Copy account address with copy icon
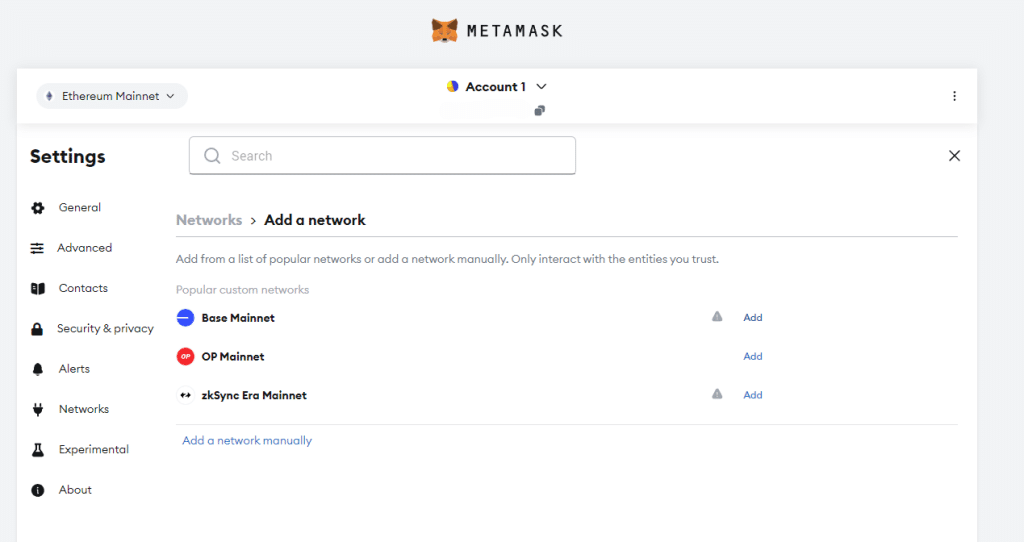The height and width of the screenshot is (542, 1024). pyautogui.click(x=539, y=110)
